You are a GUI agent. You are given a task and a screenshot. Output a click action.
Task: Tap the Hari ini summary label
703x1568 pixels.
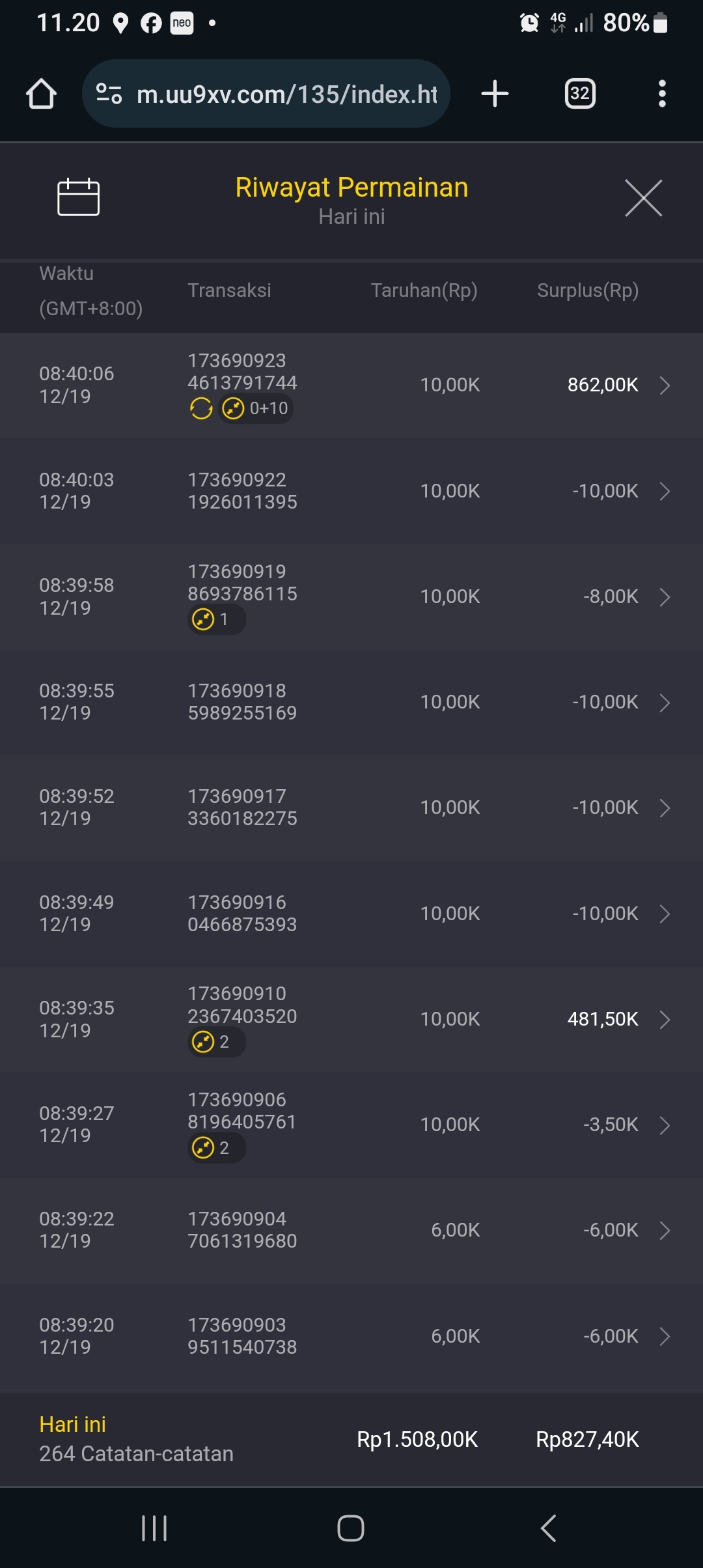tap(72, 1425)
